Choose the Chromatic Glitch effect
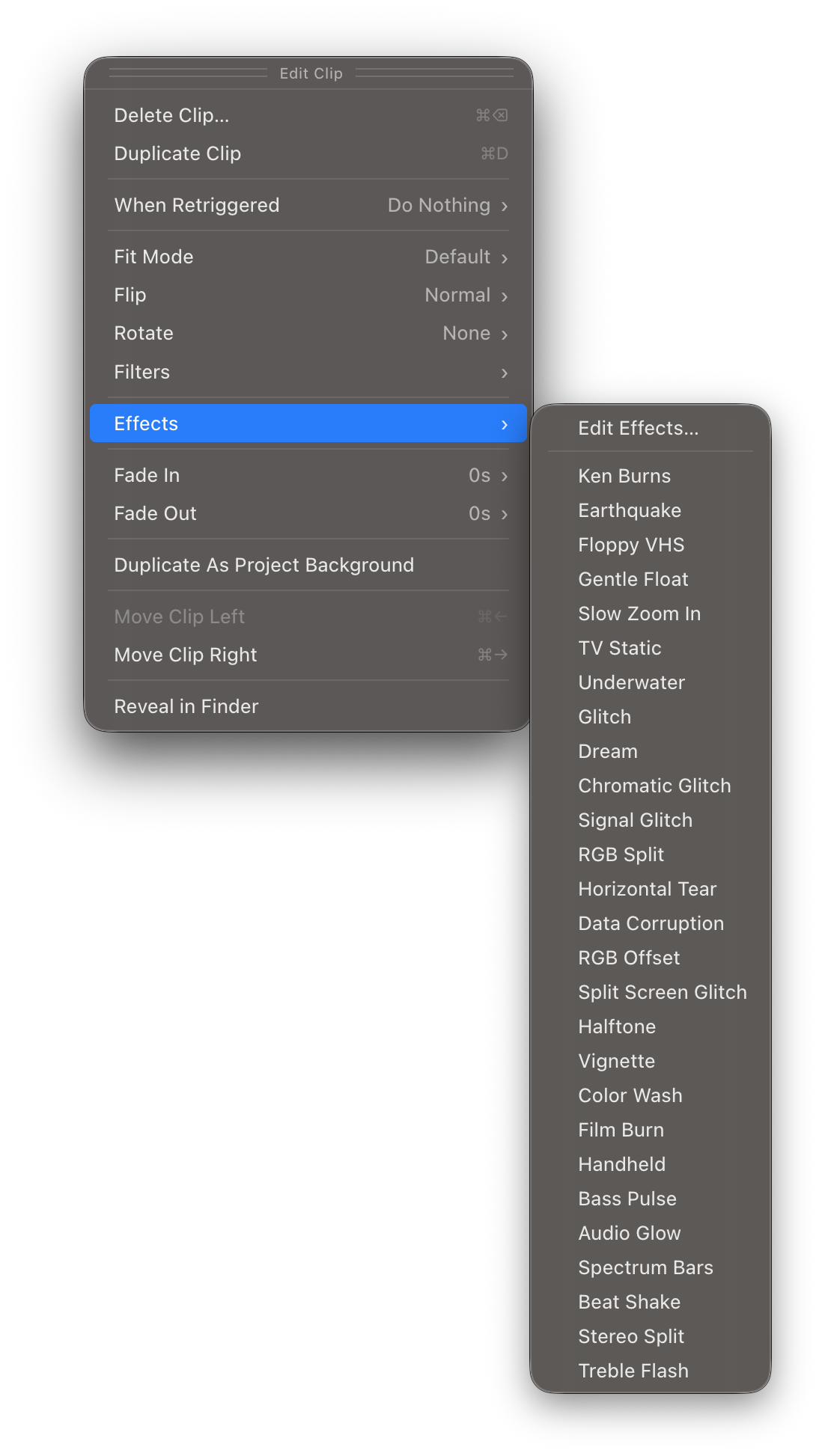This screenshot has height=1456, width=822. point(654,785)
